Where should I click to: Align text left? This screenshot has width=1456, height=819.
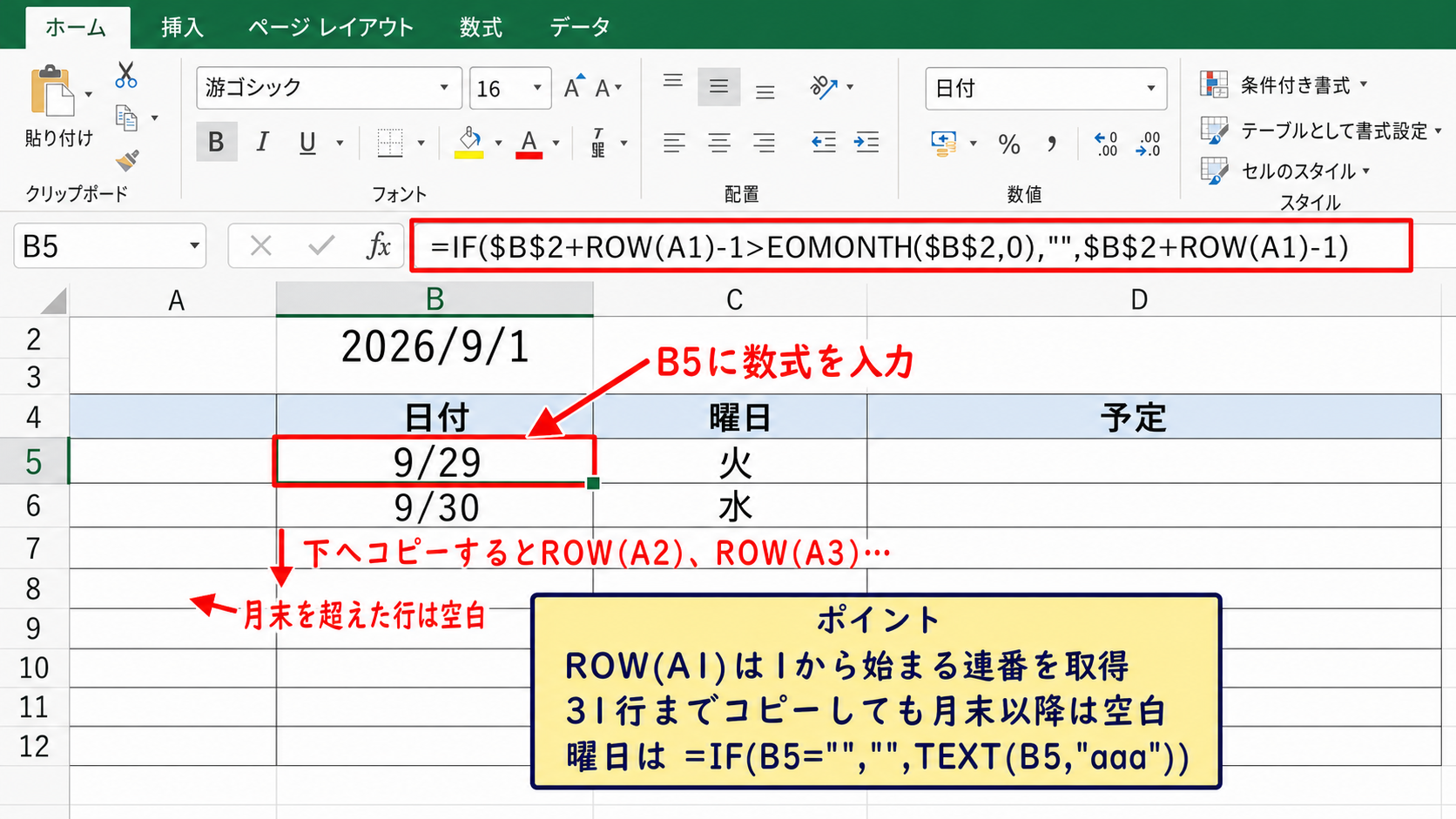click(x=674, y=143)
